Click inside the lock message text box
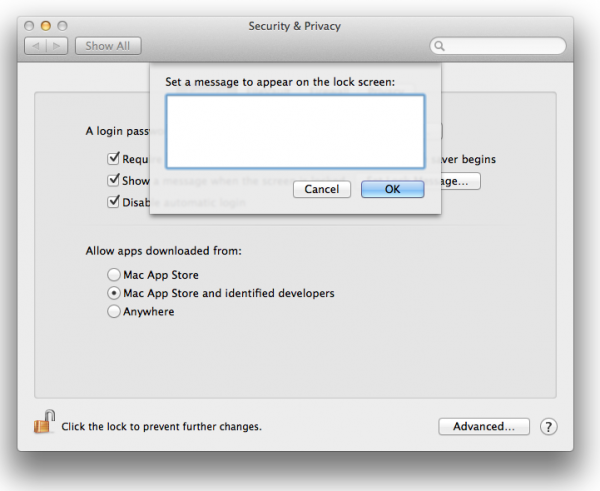 (295, 132)
